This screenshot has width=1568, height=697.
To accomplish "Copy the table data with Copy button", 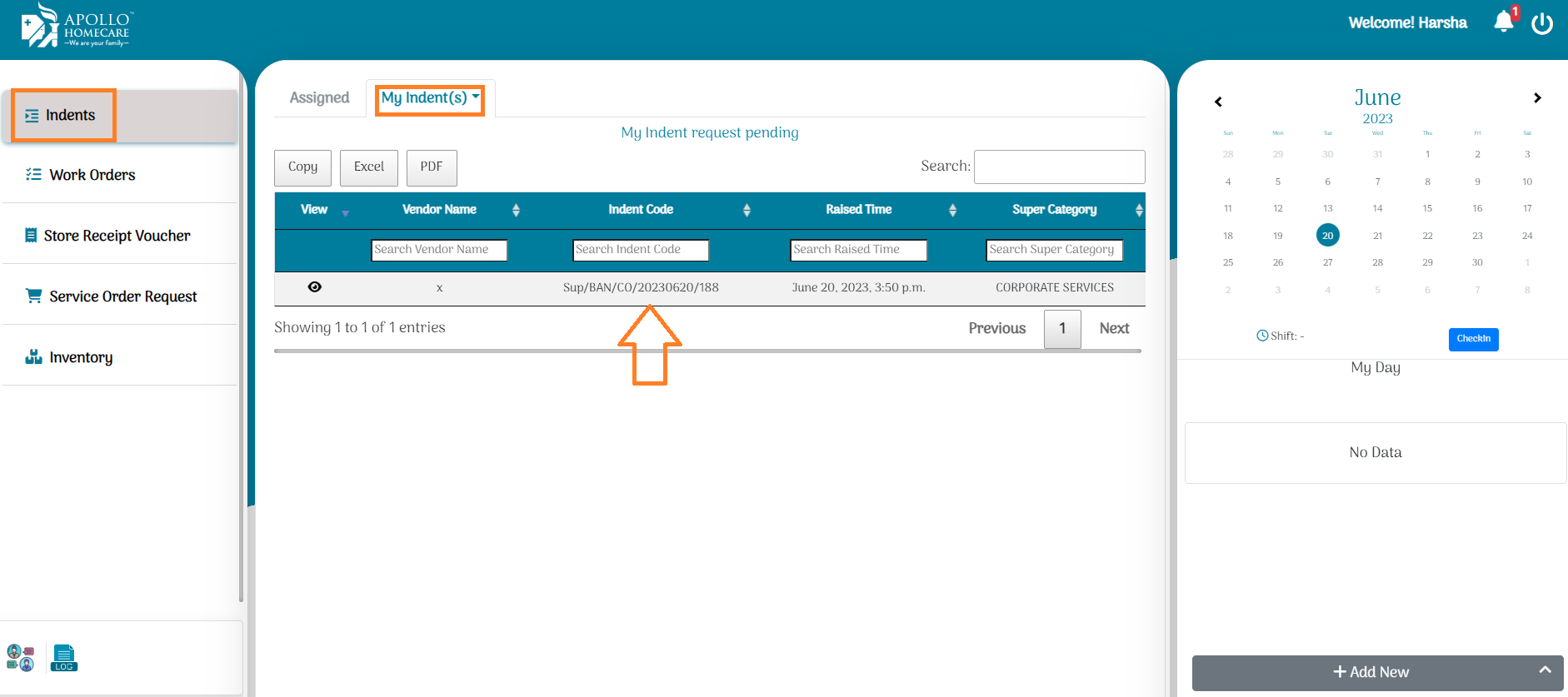I will [x=302, y=167].
